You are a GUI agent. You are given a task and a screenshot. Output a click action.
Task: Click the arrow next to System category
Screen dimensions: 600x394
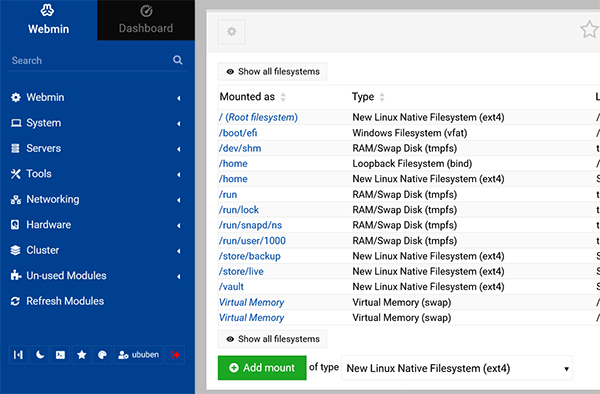tap(179, 124)
